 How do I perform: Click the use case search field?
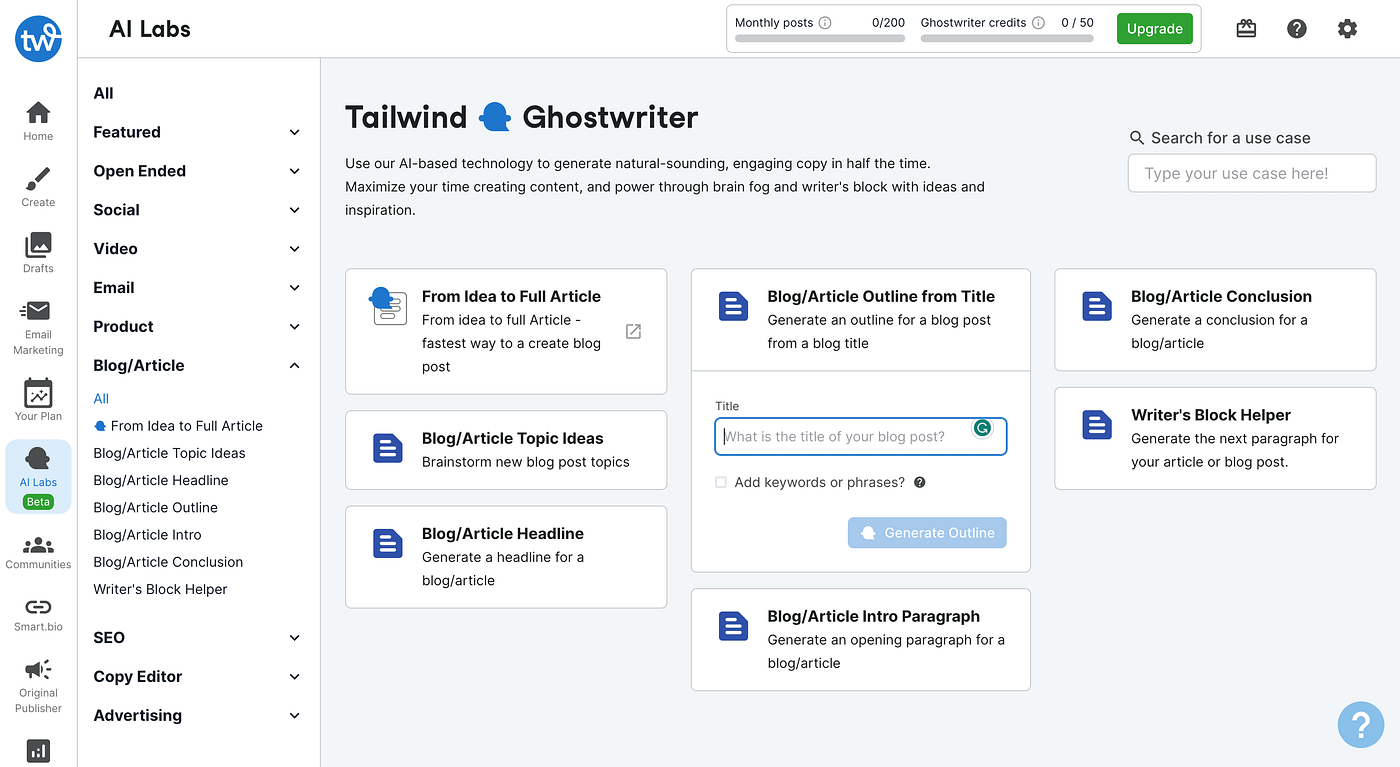pyautogui.click(x=1252, y=173)
